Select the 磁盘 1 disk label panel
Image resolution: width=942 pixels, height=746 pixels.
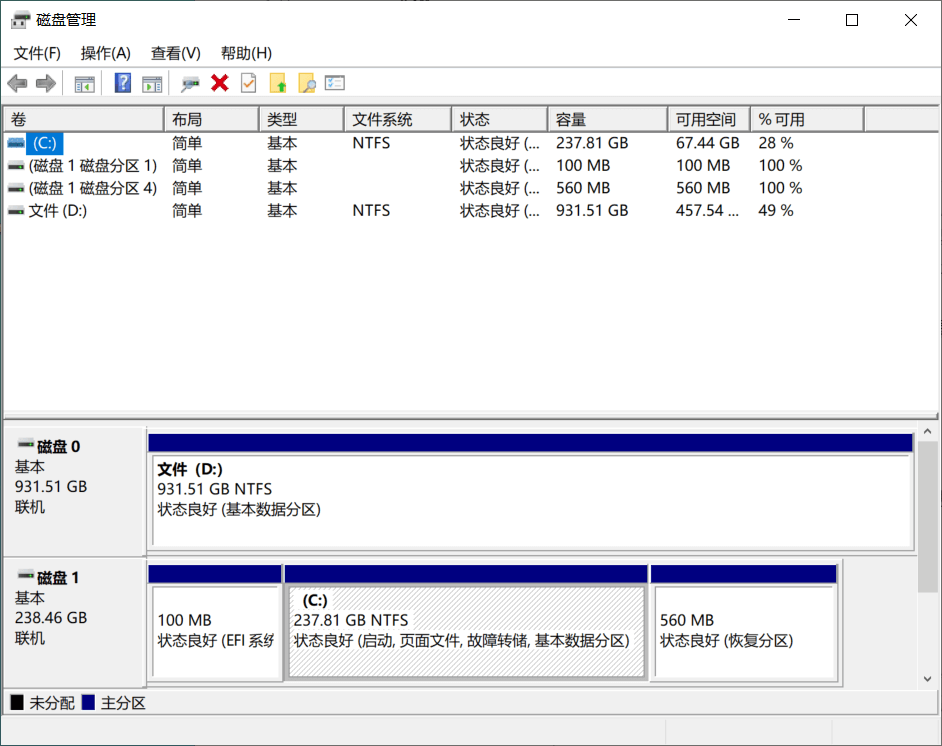(x=74, y=621)
